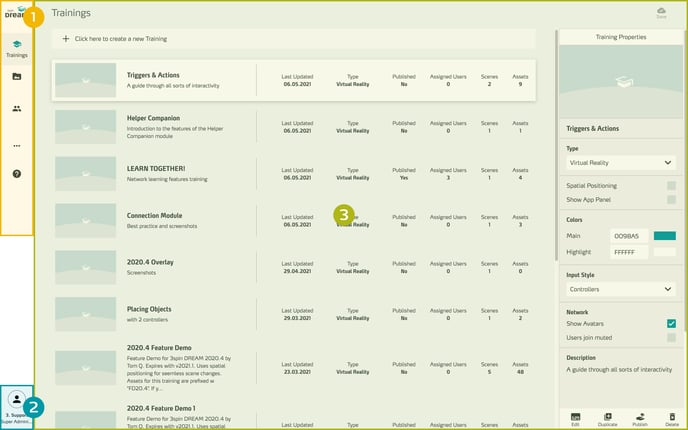Open the folder assets icon in sidebar
Screen dimensions: 688x430
click(16, 76)
